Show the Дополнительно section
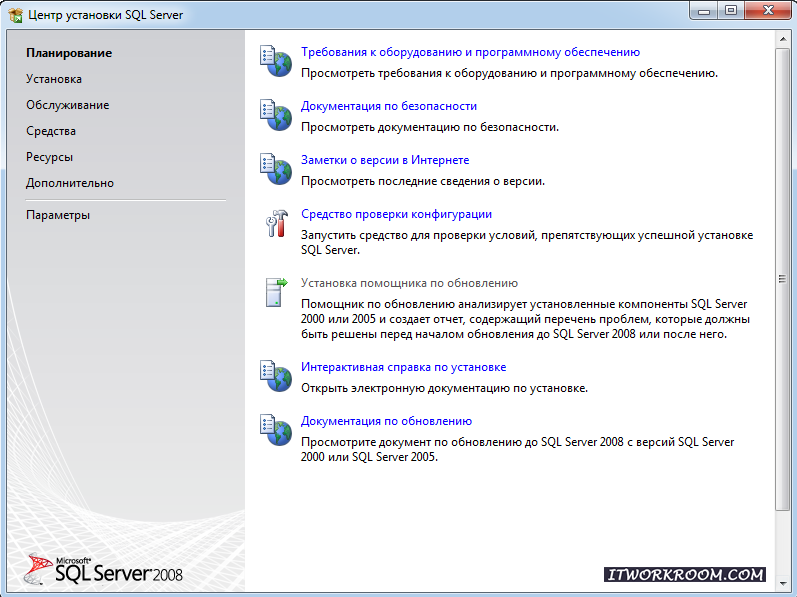797x597 pixels. click(x=70, y=183)
